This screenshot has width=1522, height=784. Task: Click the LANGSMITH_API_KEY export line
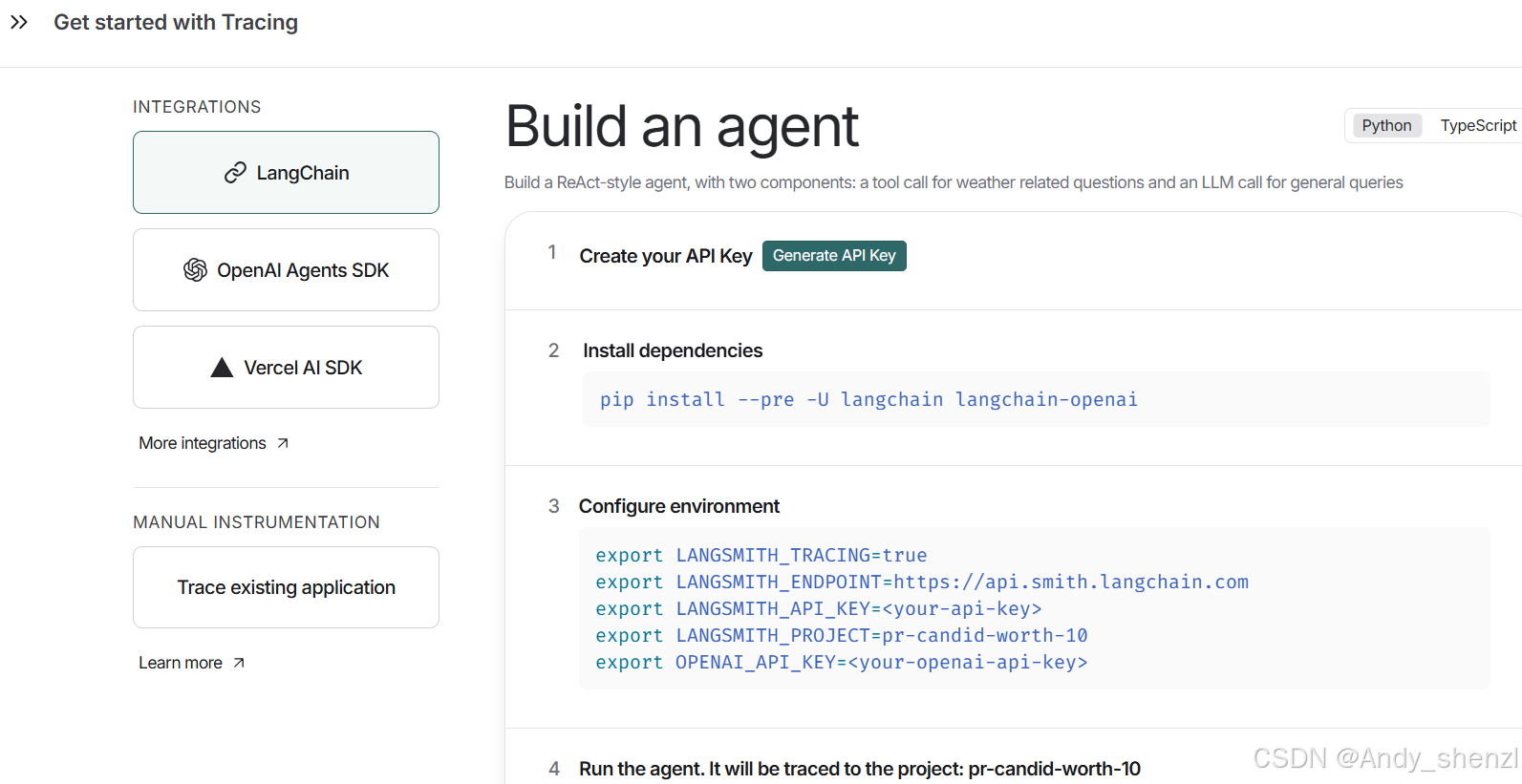[x=819, y=608]
